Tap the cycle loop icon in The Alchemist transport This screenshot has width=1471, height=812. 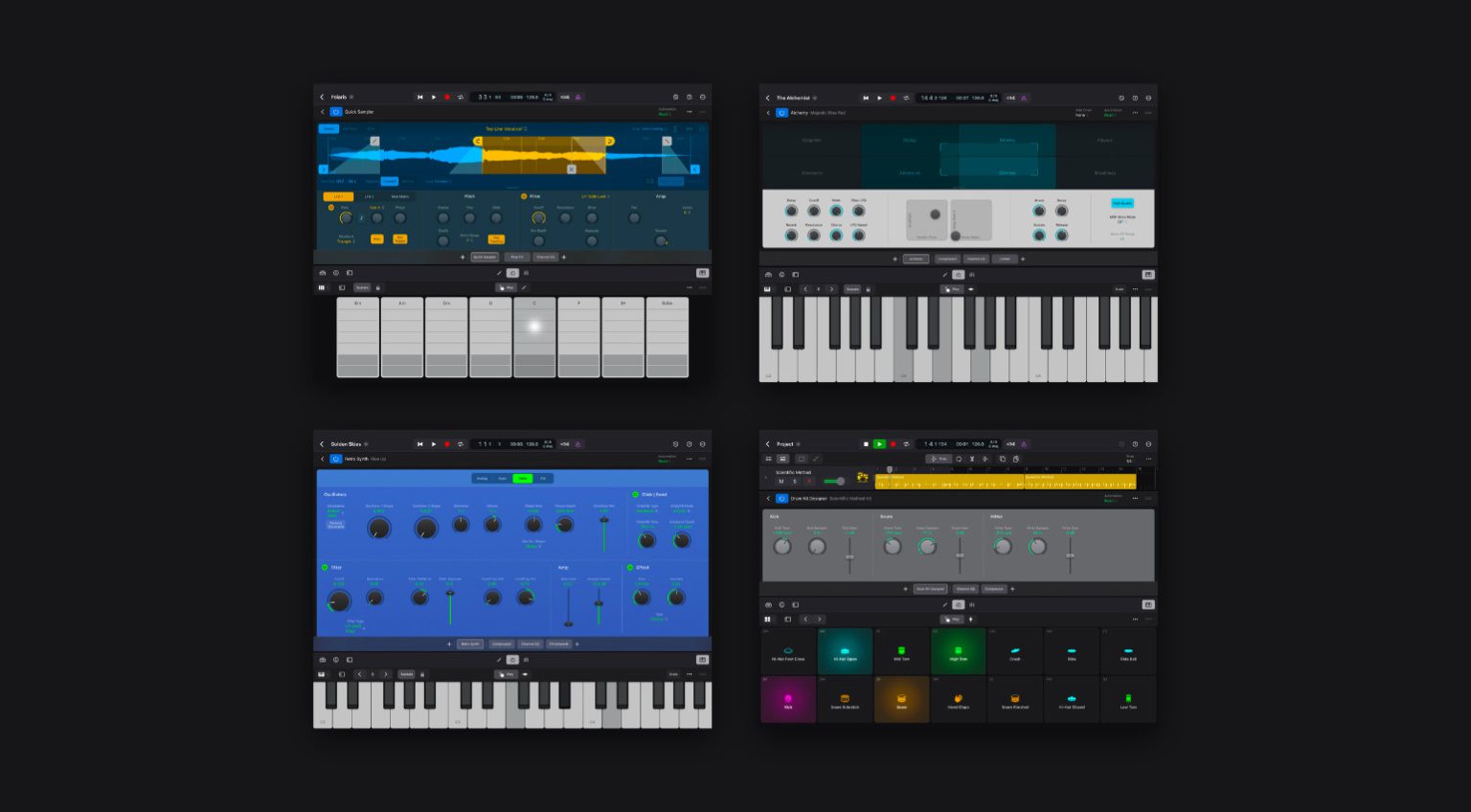coord(906,98)
